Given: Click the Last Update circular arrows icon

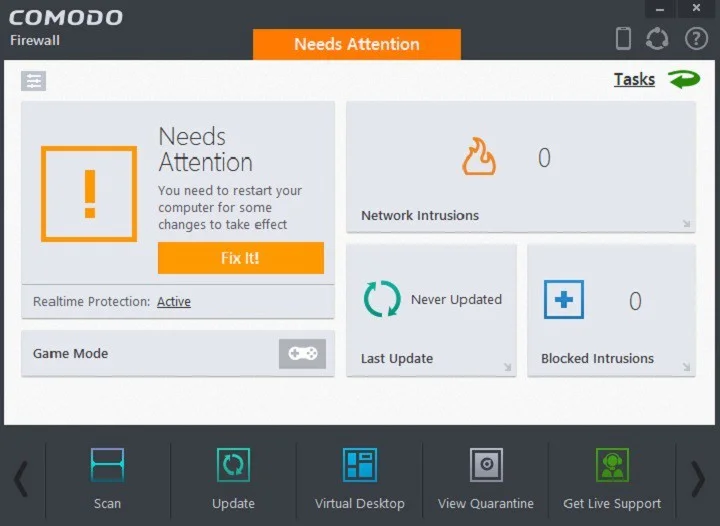Looking at the screenshot, I should (x=382, y=299).
